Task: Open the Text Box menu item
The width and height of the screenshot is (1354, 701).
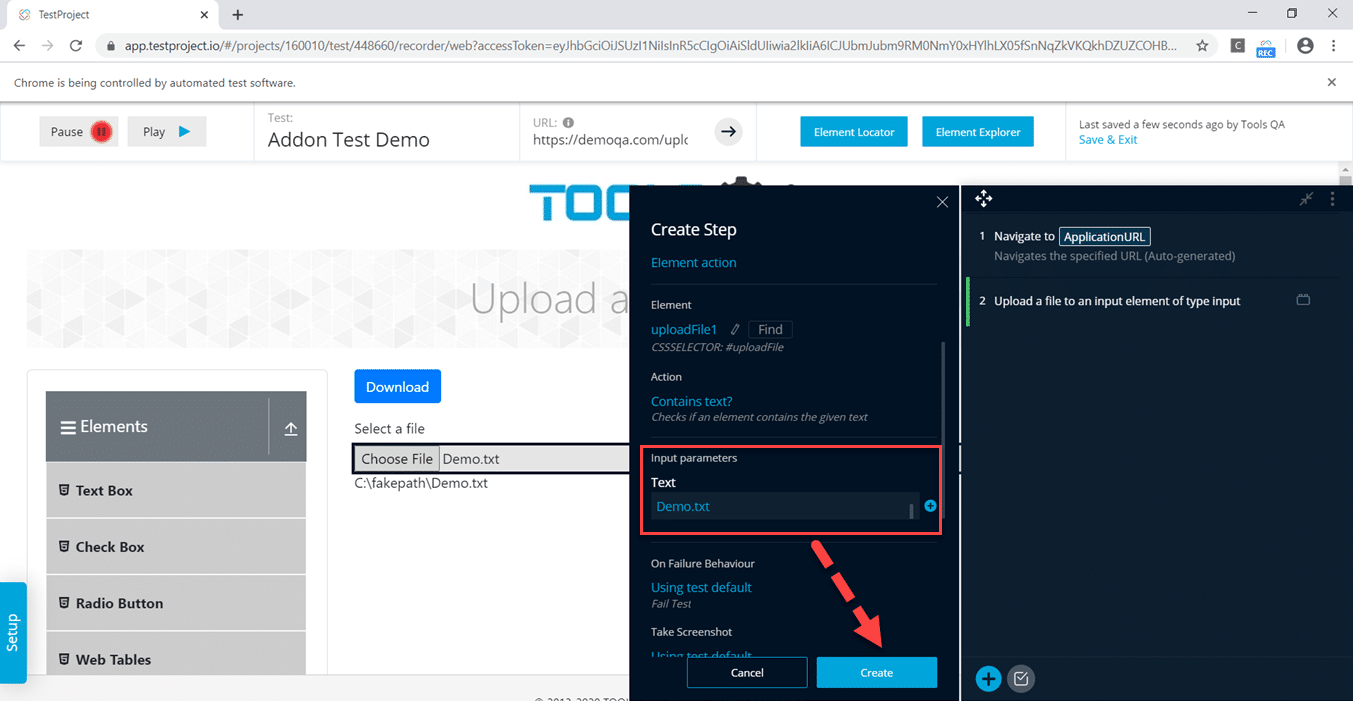Action: 176,490
